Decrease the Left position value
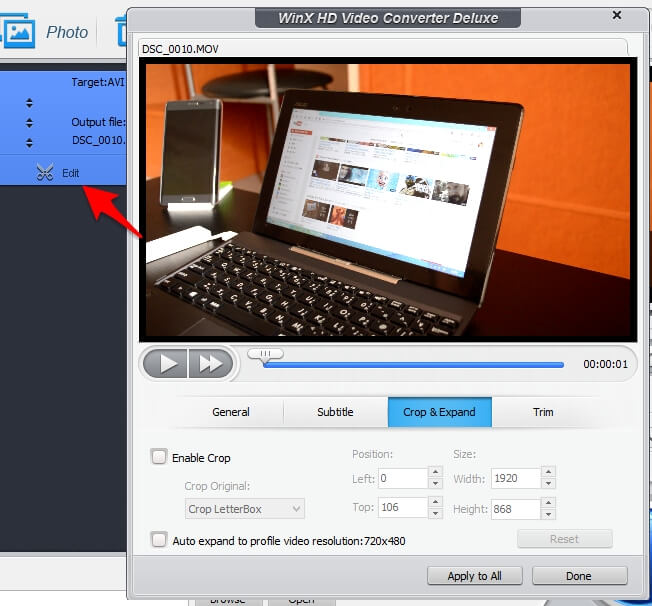Viewport: 652px width, 606px height. point(435,483)
